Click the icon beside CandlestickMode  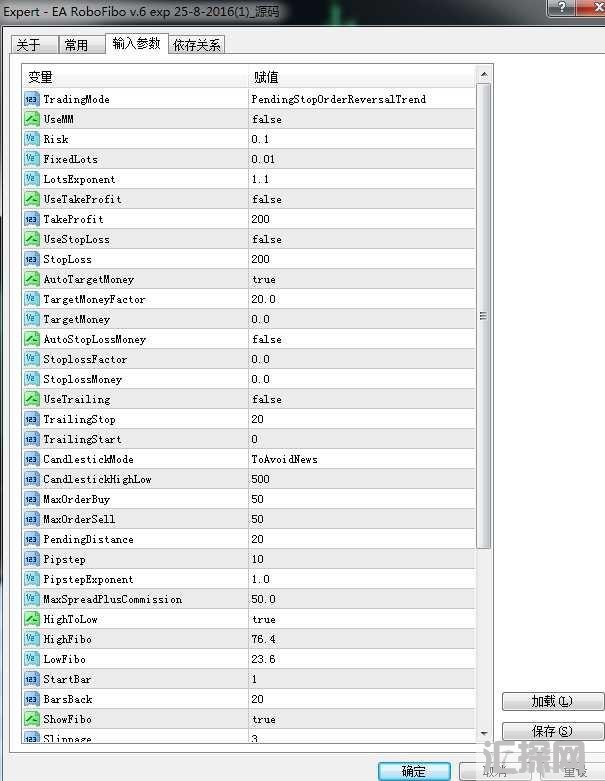tap(31, 459)
